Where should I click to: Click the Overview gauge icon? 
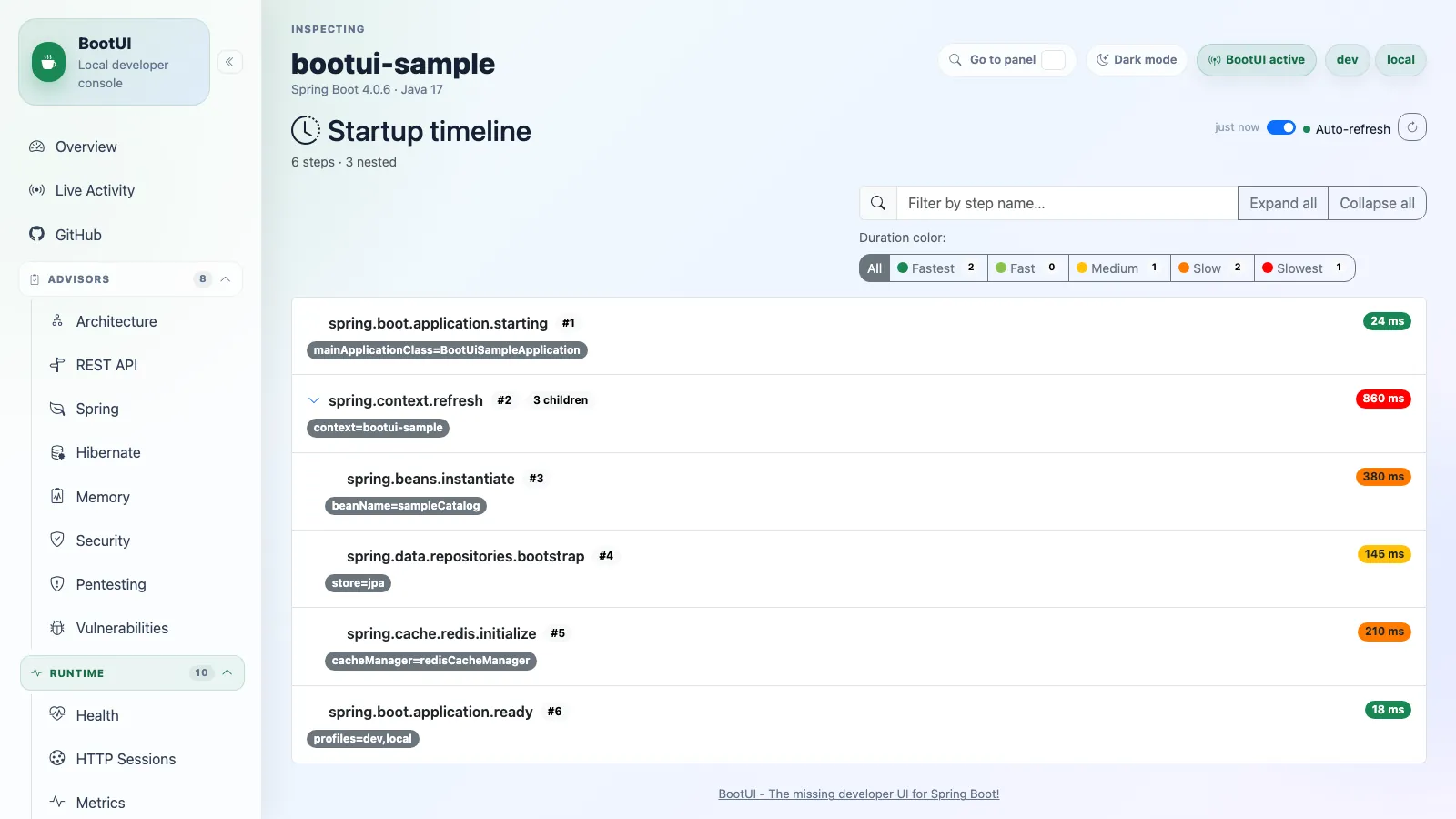pyautogui.click(x=36, y=147)
